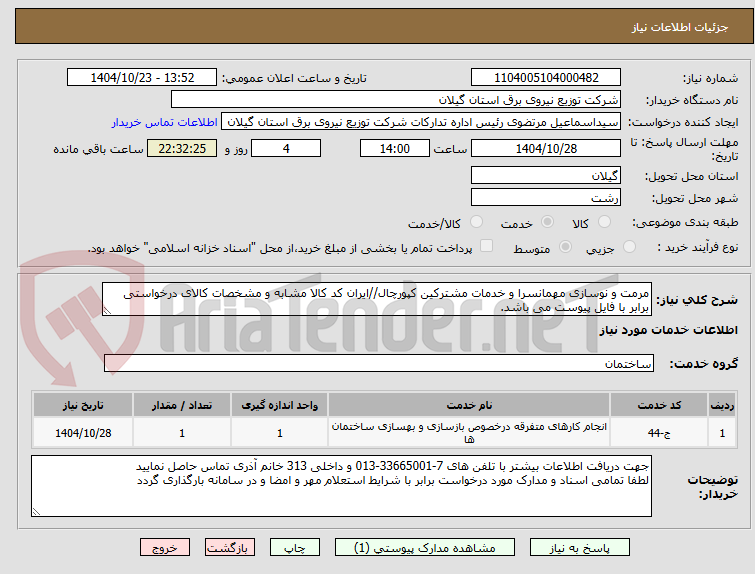The width and height of the screenshot is (755, 574).
Task: Click service name cell انجام کارهای متفرقه
Action: [x=469, y=433]
